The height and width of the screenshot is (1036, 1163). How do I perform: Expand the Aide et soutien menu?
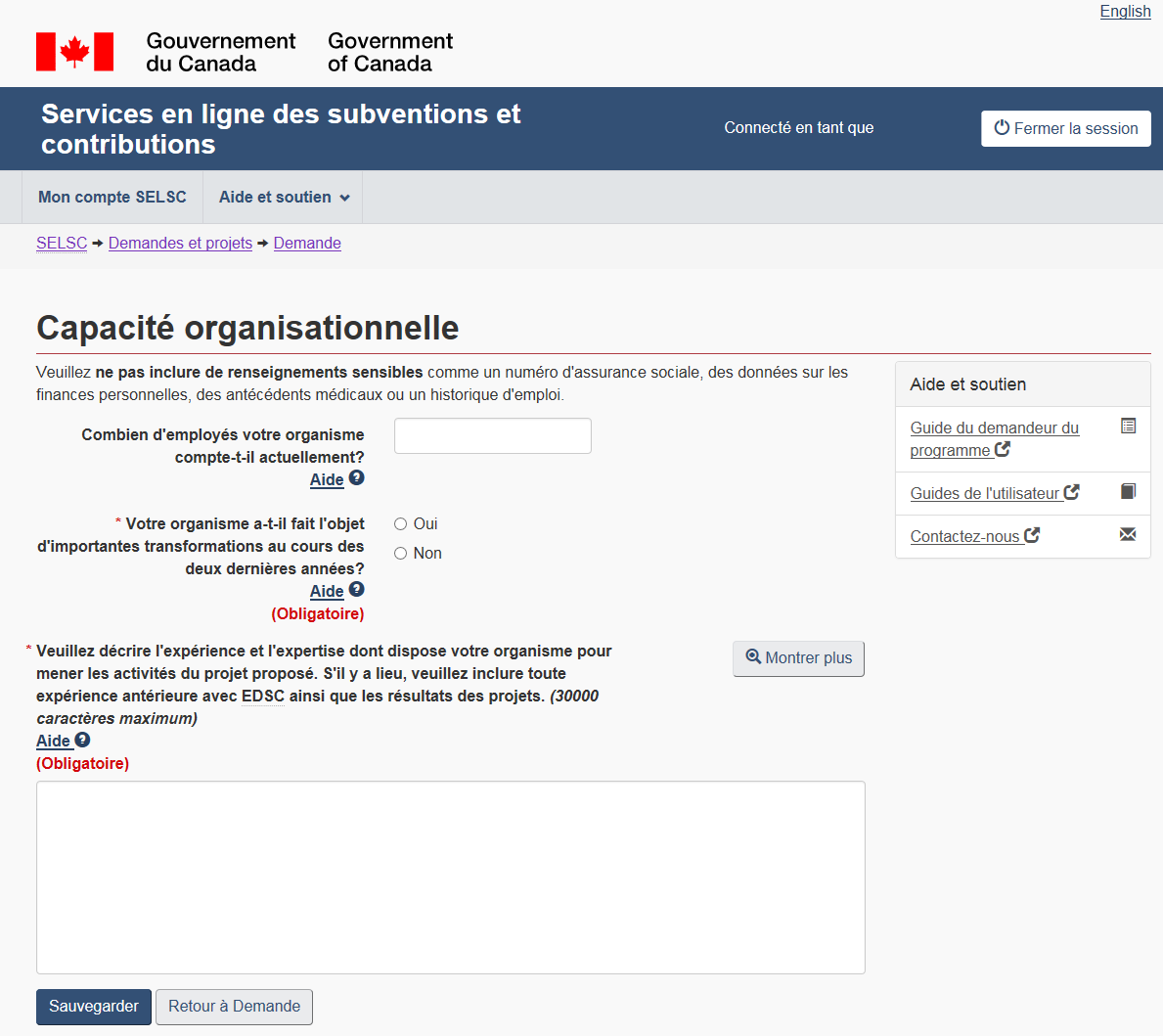(x=283, y=198)
